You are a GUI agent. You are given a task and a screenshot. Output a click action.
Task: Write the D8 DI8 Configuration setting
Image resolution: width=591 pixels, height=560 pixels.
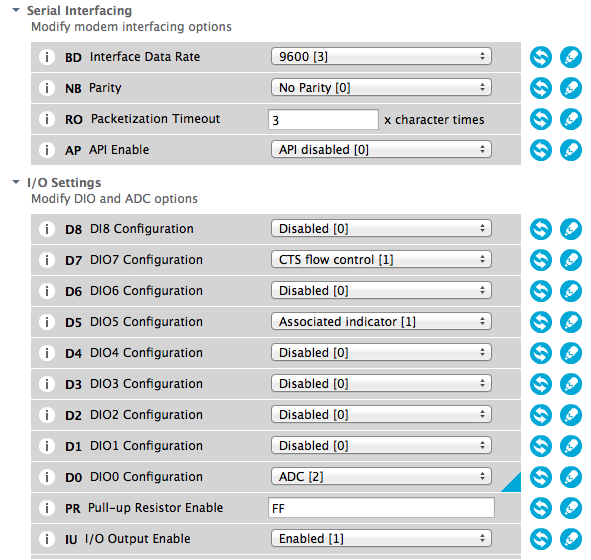pyautogui.click(x=571, y=229)
